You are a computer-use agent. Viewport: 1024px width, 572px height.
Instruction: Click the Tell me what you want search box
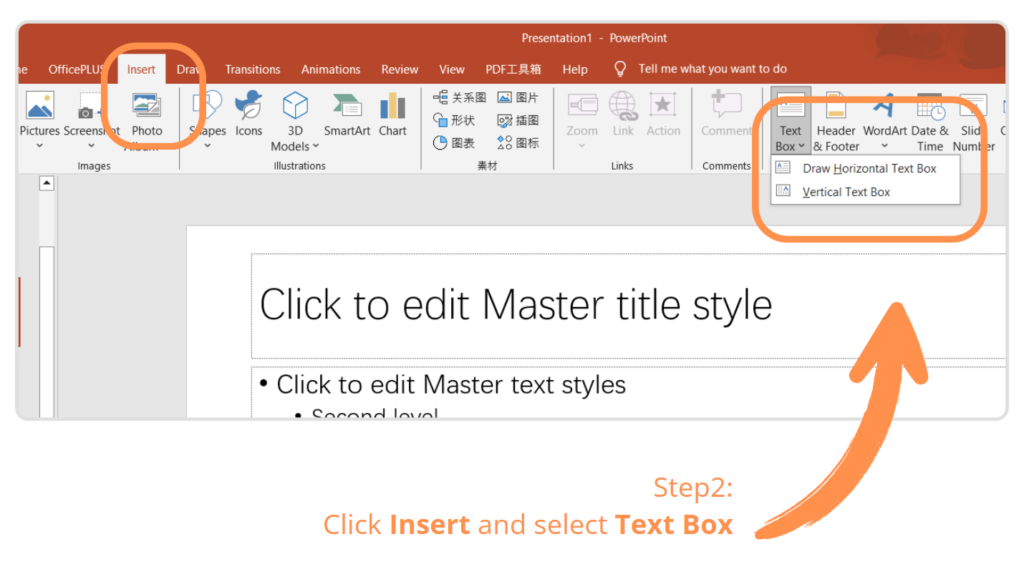712,69
